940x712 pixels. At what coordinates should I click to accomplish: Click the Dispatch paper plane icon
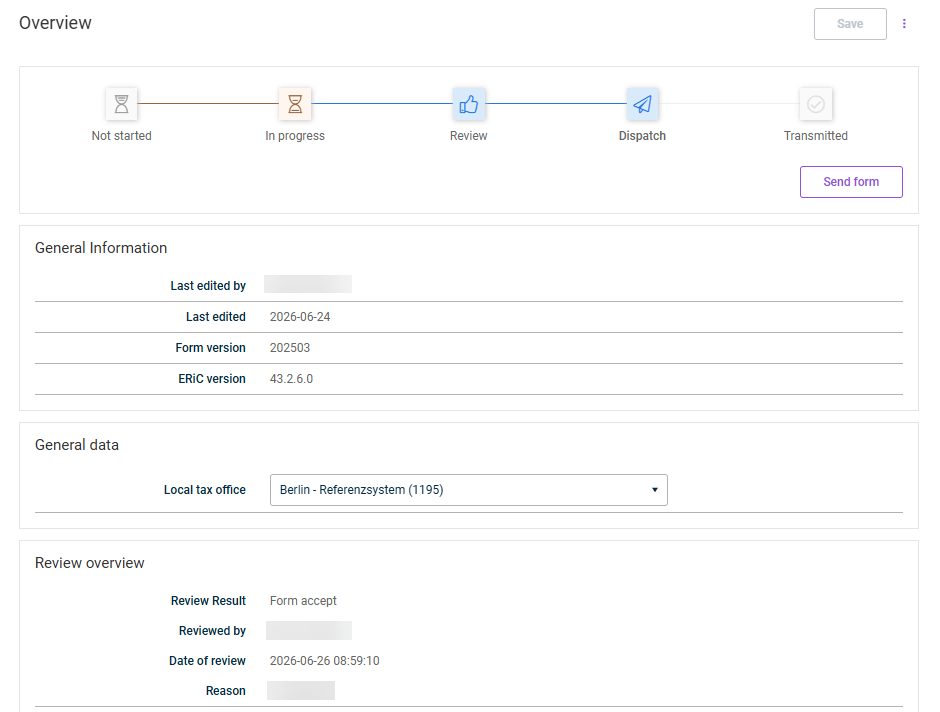coord(642,104)
